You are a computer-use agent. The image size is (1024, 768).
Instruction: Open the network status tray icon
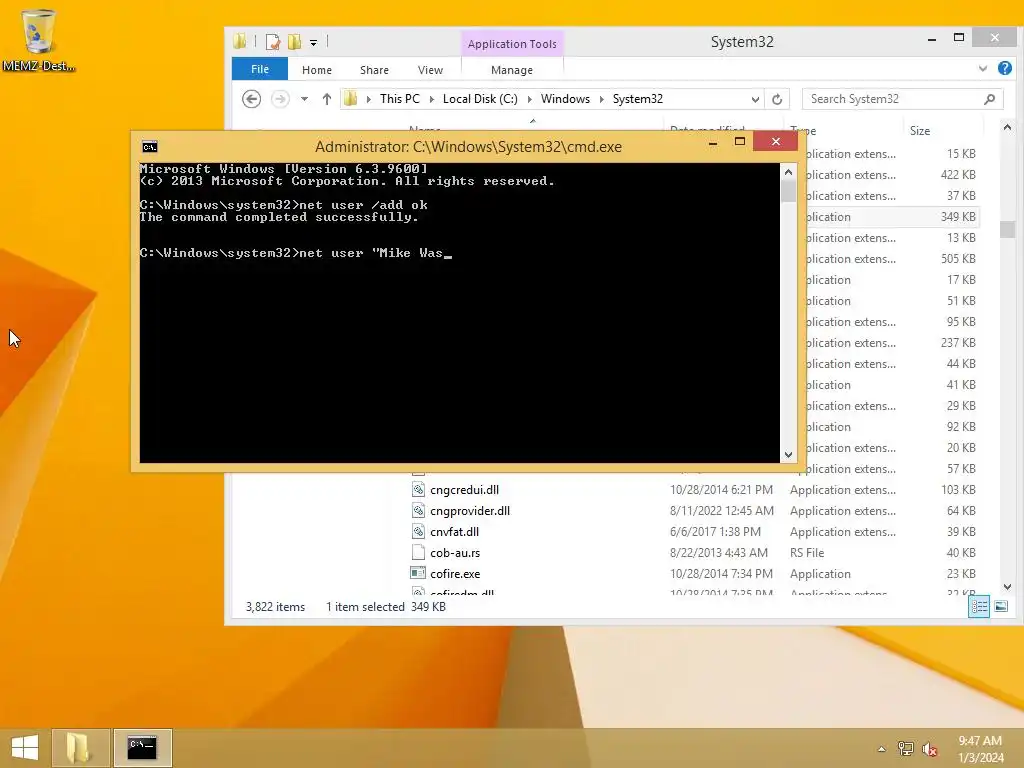905,748
